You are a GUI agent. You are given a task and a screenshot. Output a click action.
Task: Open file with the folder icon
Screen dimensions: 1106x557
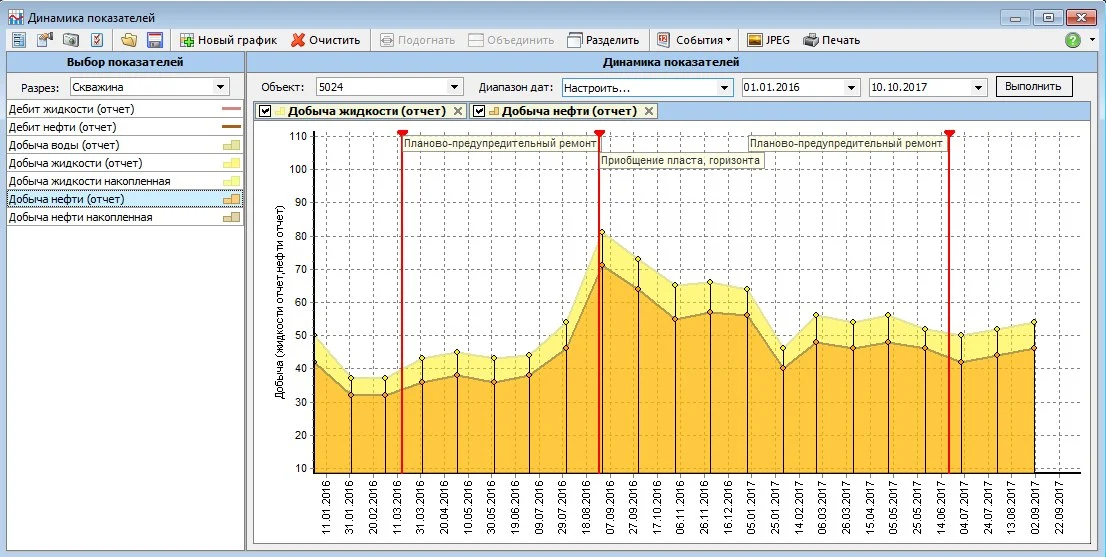coord(128,40)
